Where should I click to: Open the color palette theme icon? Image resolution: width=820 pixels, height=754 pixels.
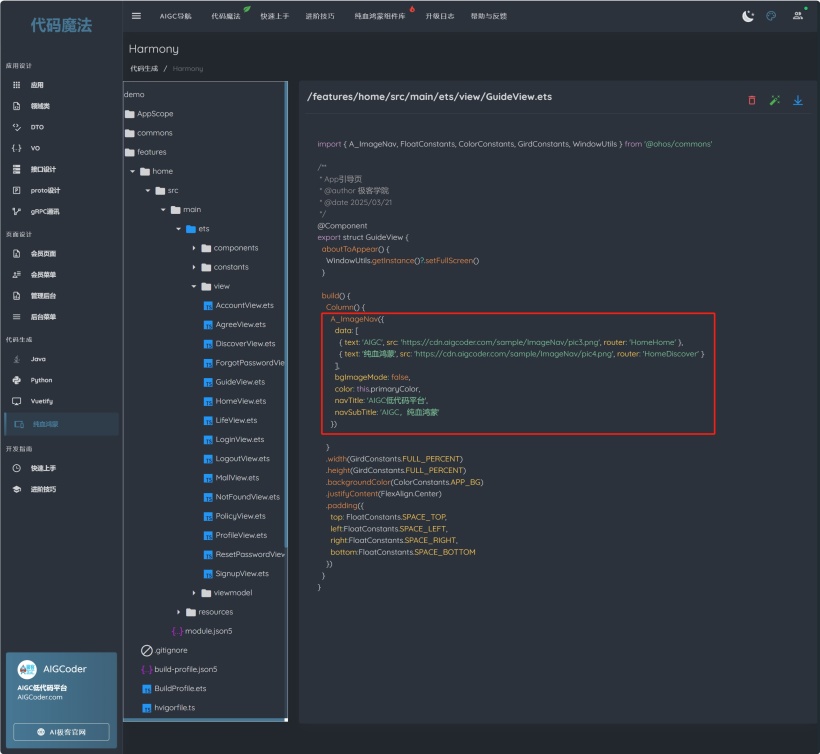(771, 16)
